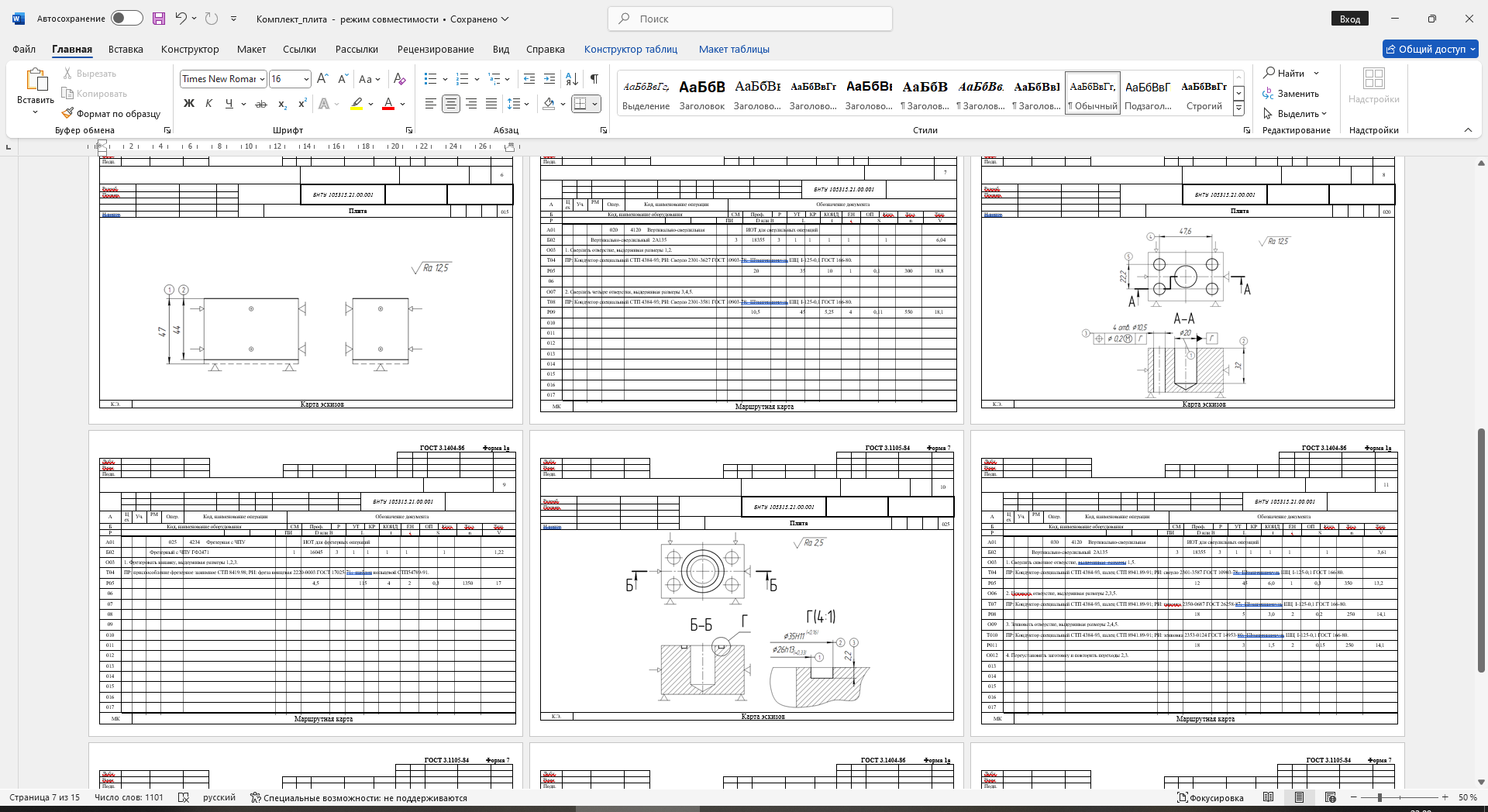The width and height of the screenshot is (1488, 812).
Task: Click the clear formatting icon
Action: point(399,79)
